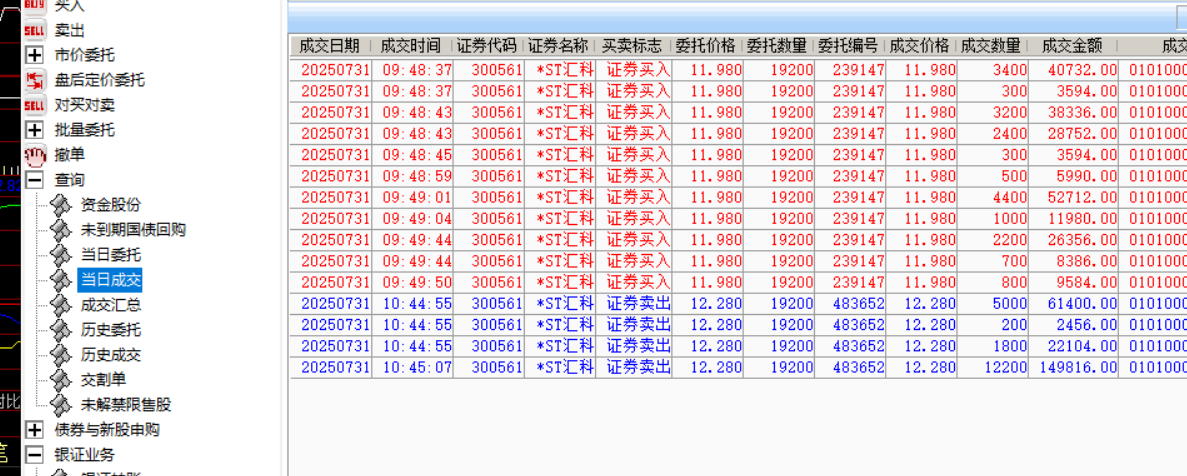Collapse the 查询 minus box
Viewport: 1187px width, 476px height.
[34, 180]
